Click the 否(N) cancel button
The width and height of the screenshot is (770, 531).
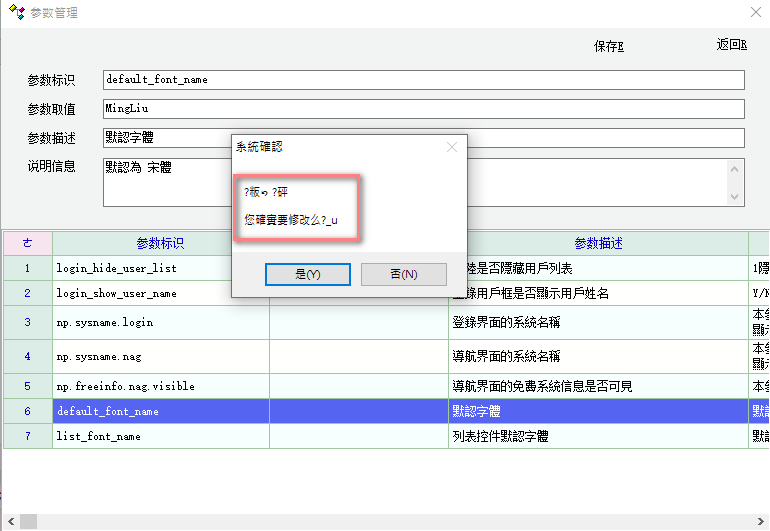pos(403,274)
